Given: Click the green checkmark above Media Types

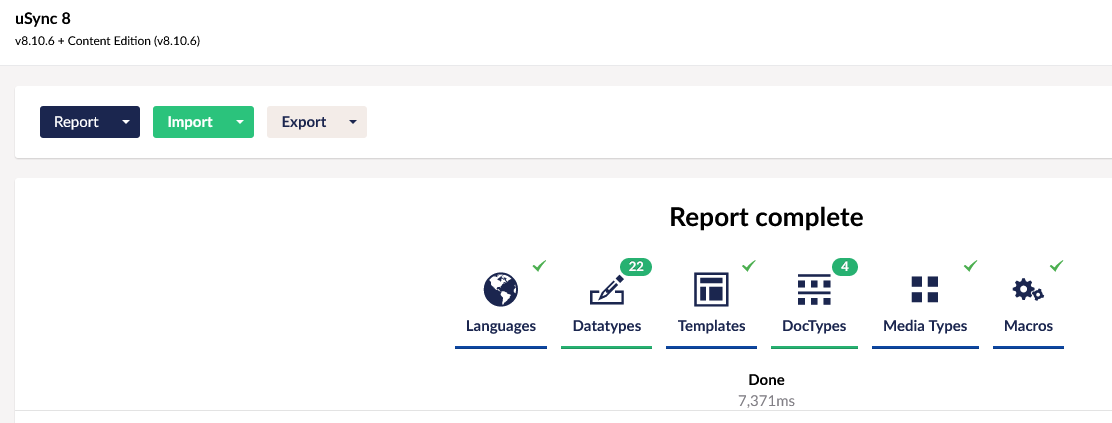Looking at the screenshot, I should pos(971,265).
